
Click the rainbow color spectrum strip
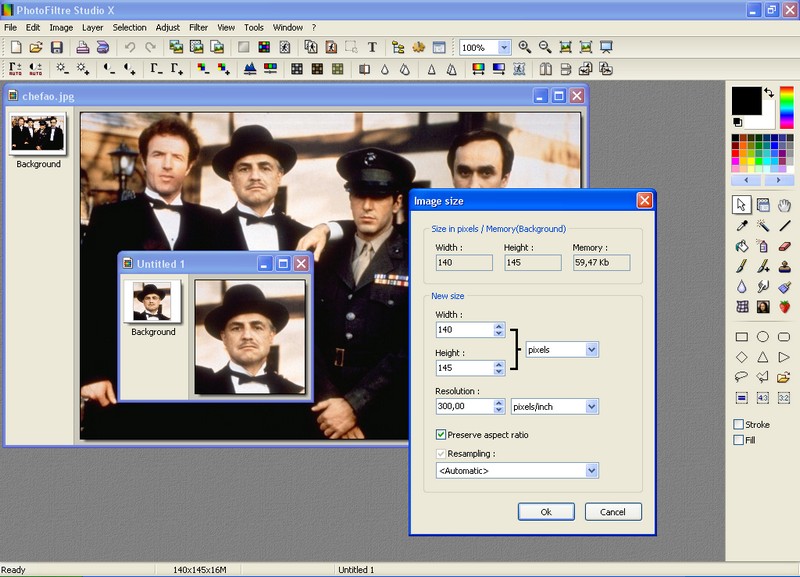click(786, 108)
